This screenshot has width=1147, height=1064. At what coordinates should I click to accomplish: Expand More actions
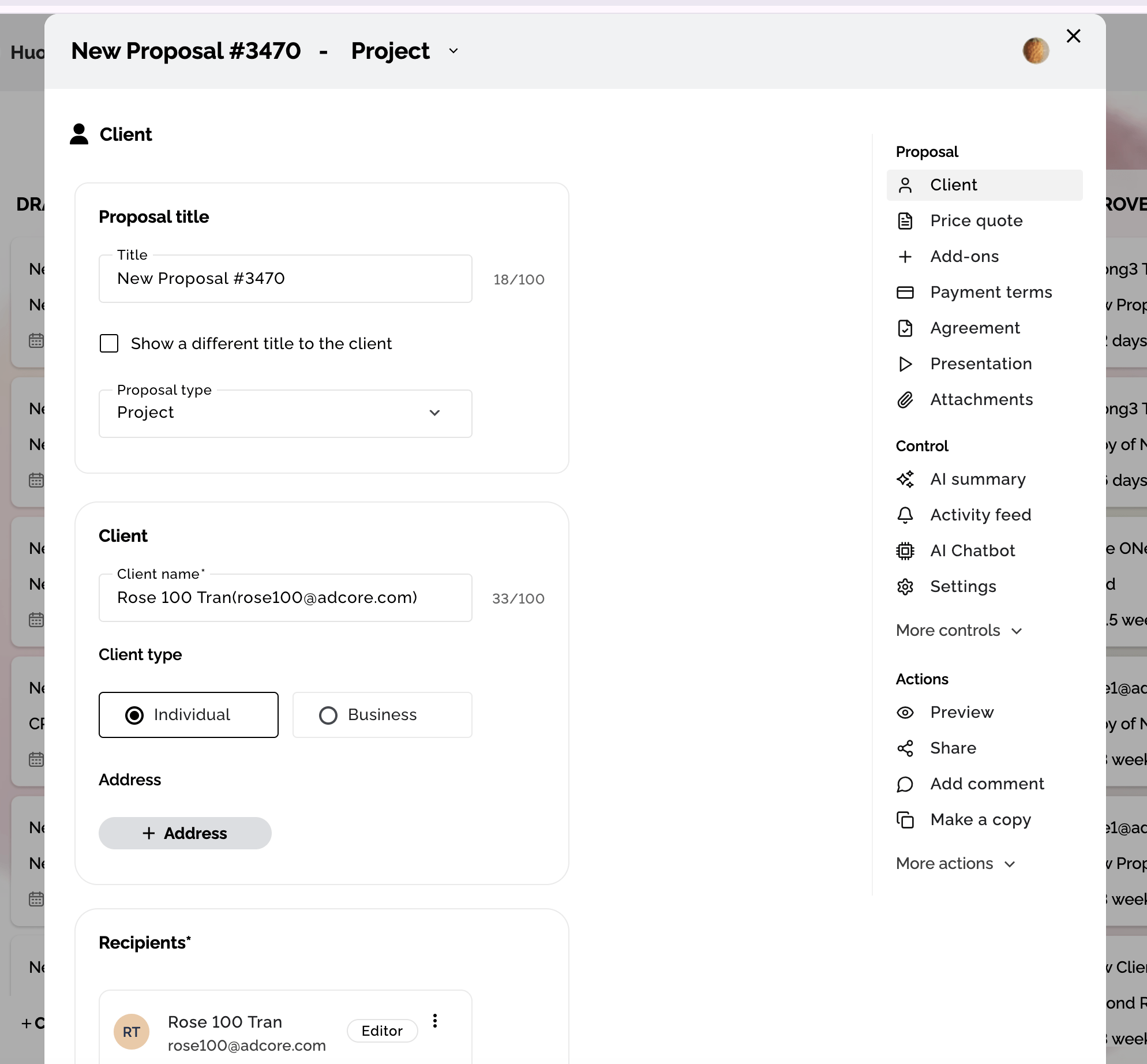pyautogui.click(x=955, y=863)
